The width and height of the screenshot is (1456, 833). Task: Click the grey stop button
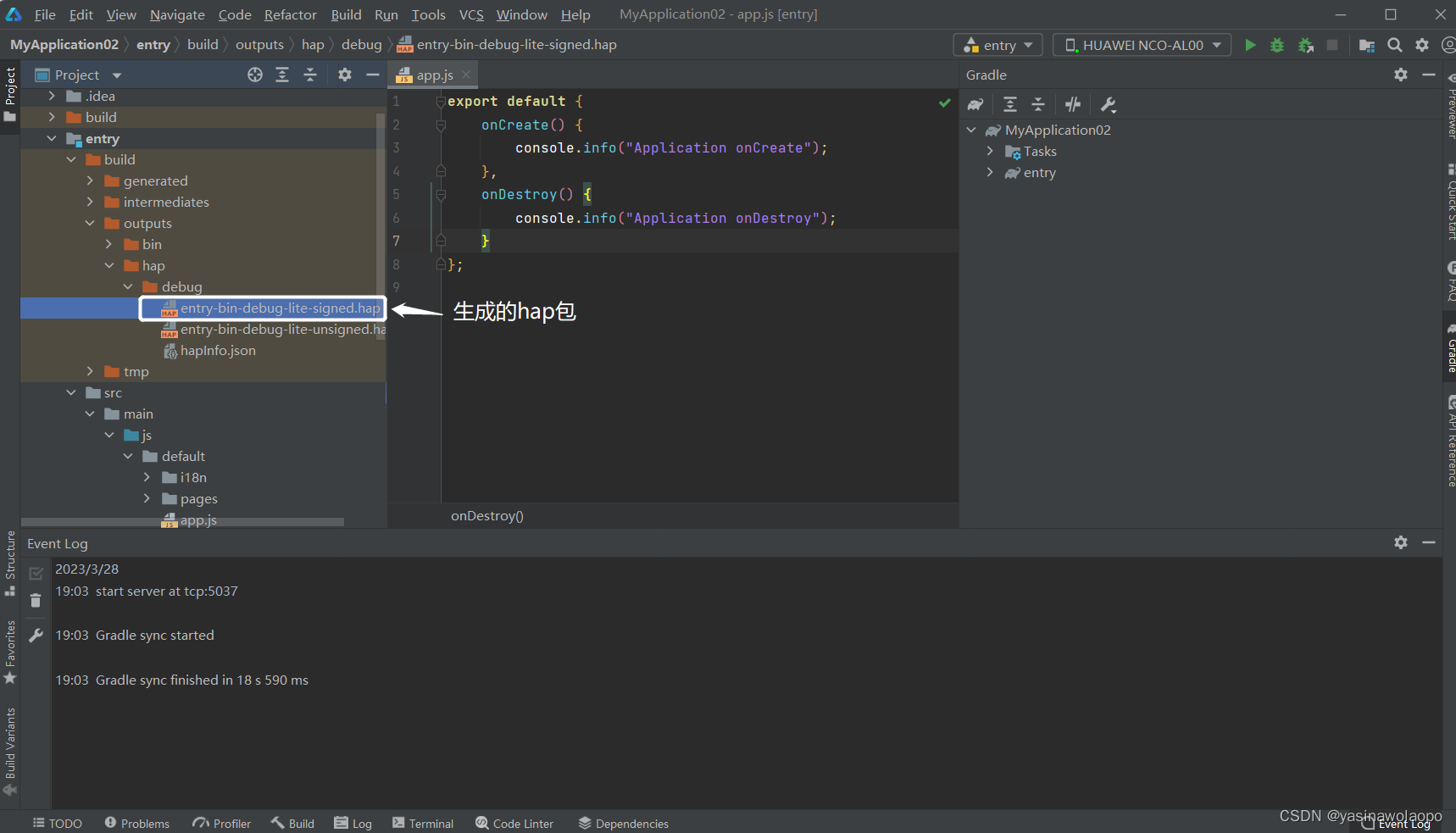pyautogui.click(x=1332, y=45)
